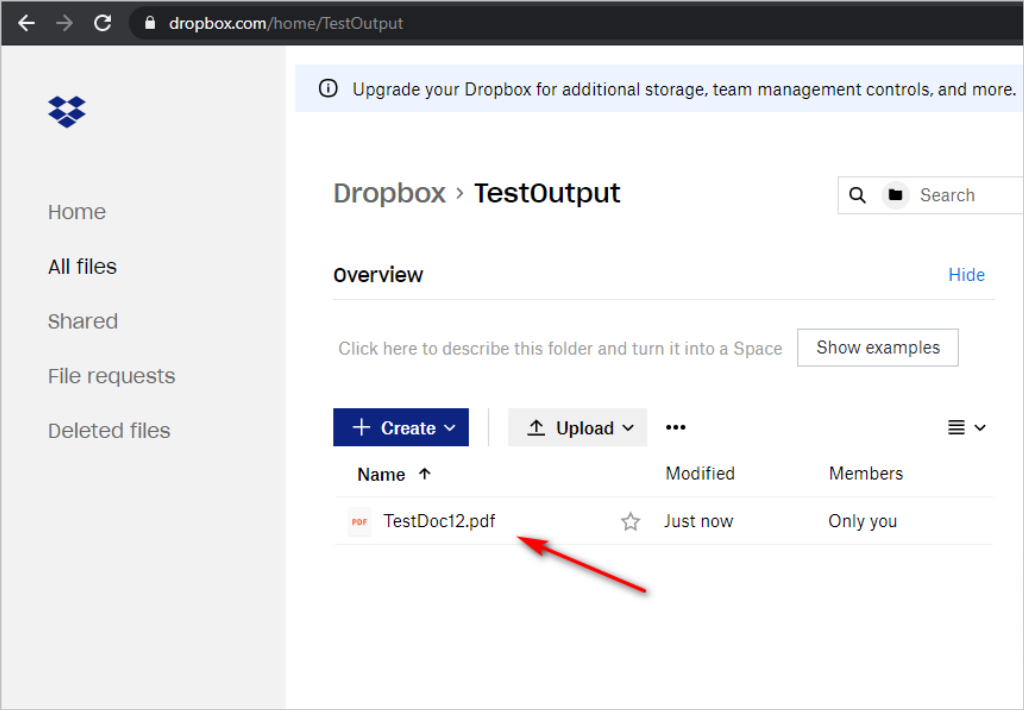
Task: Open Deleted files in sidebar
Action: 109,431
